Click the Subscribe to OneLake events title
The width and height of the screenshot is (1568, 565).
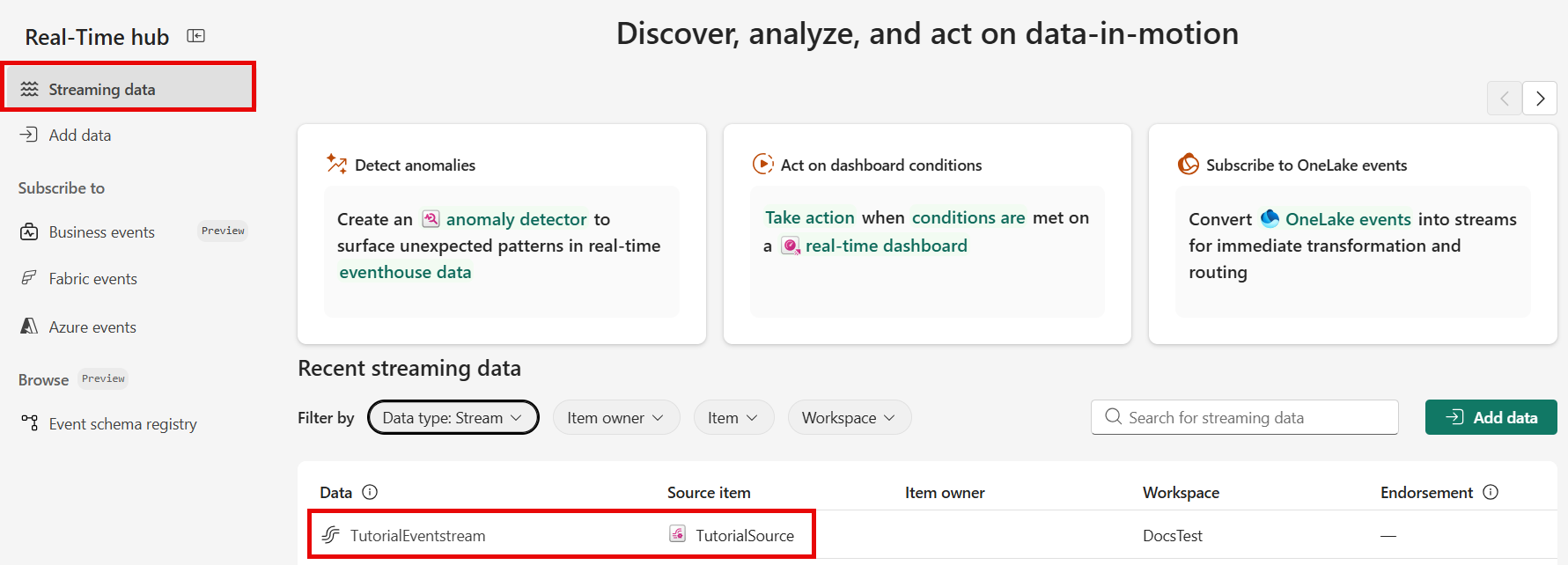coord(1307,165)
